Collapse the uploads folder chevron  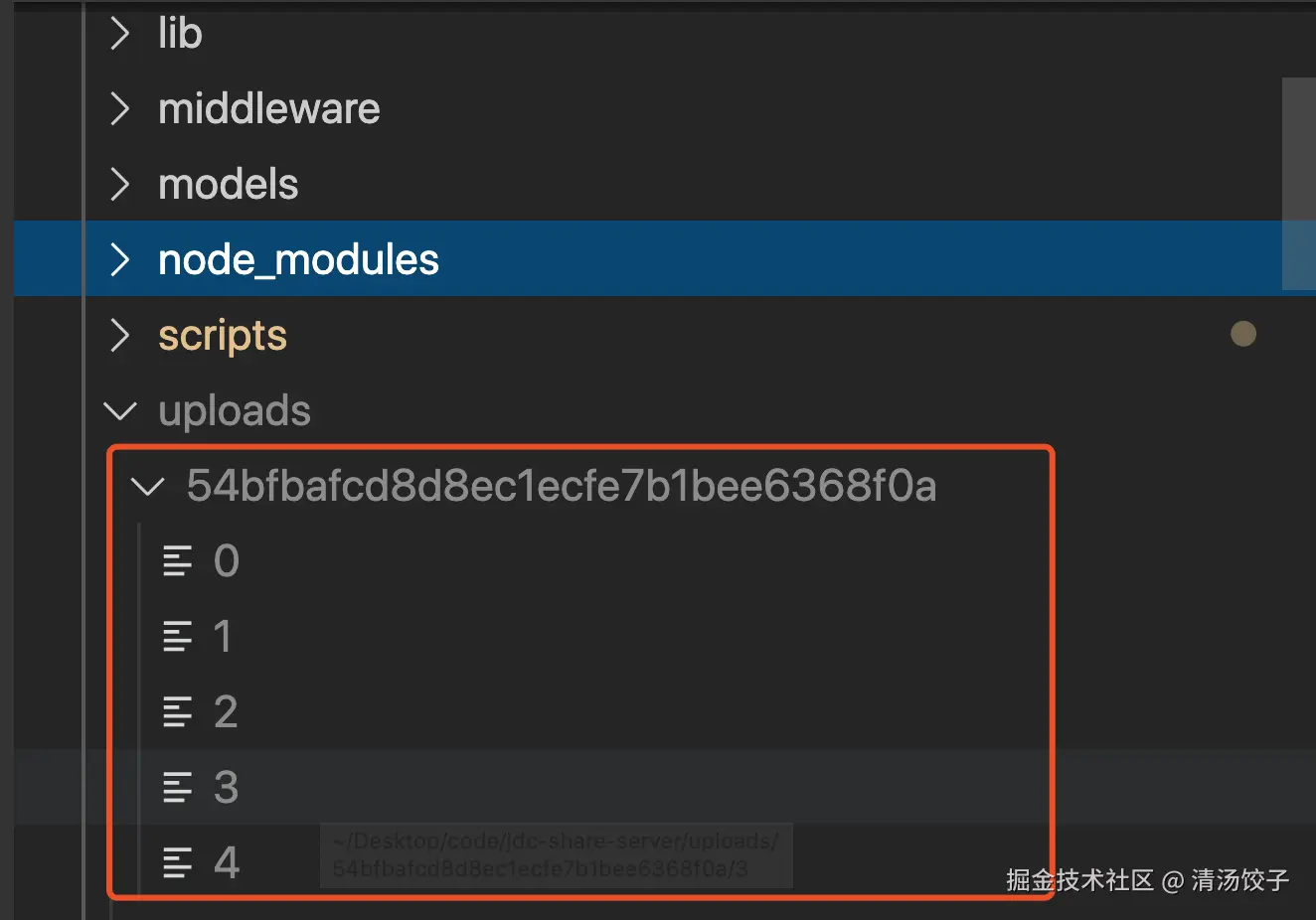click(x=120, y=411)
